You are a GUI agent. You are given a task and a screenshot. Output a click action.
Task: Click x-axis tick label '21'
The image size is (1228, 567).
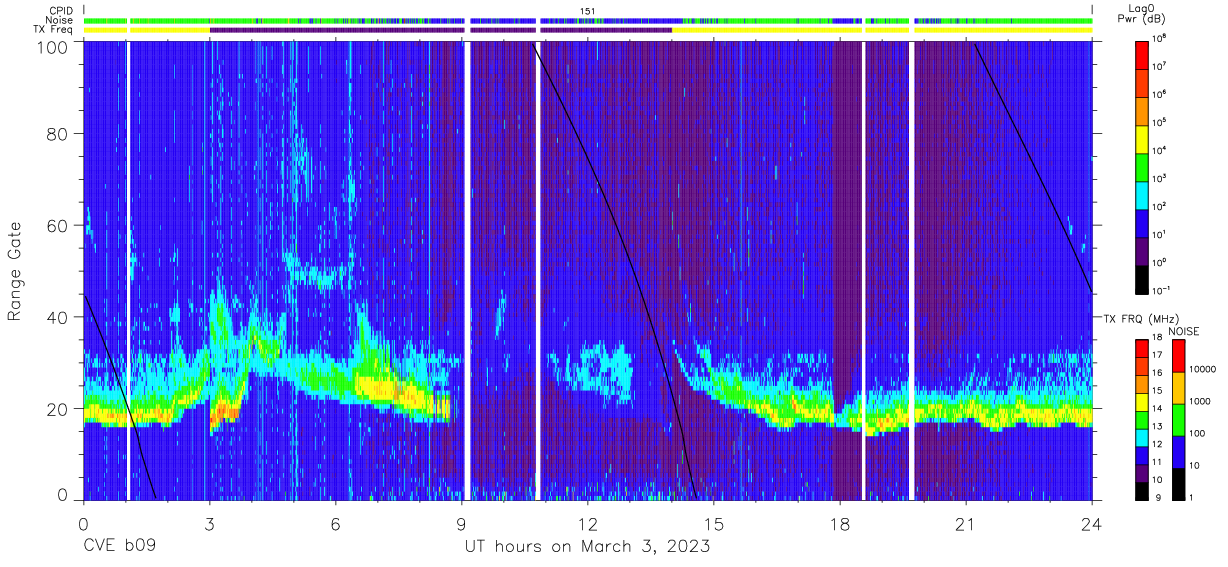[x=966, y=523]
